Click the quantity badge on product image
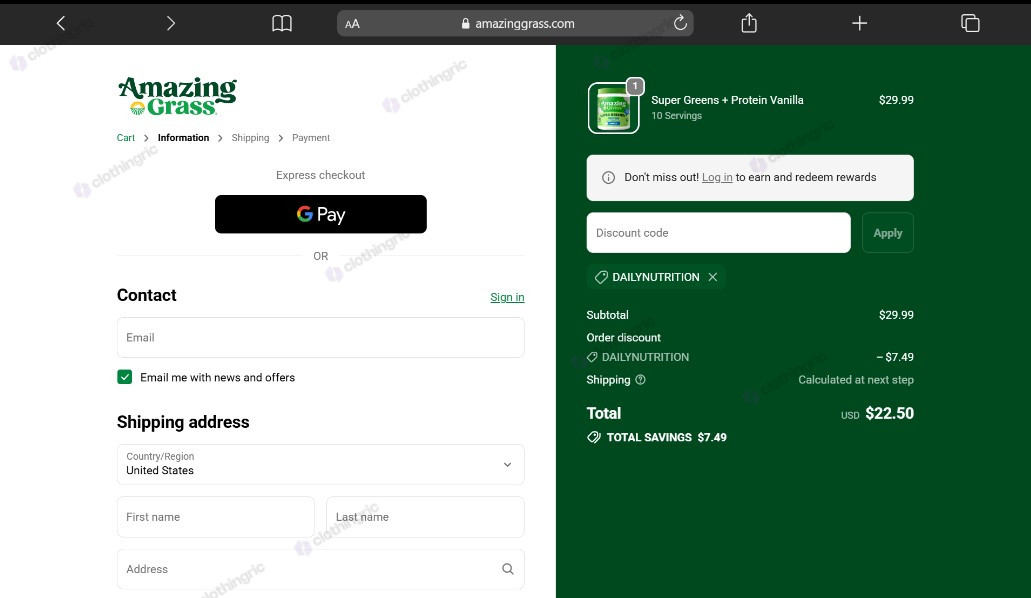1031x598 pixels. point(635,86)
